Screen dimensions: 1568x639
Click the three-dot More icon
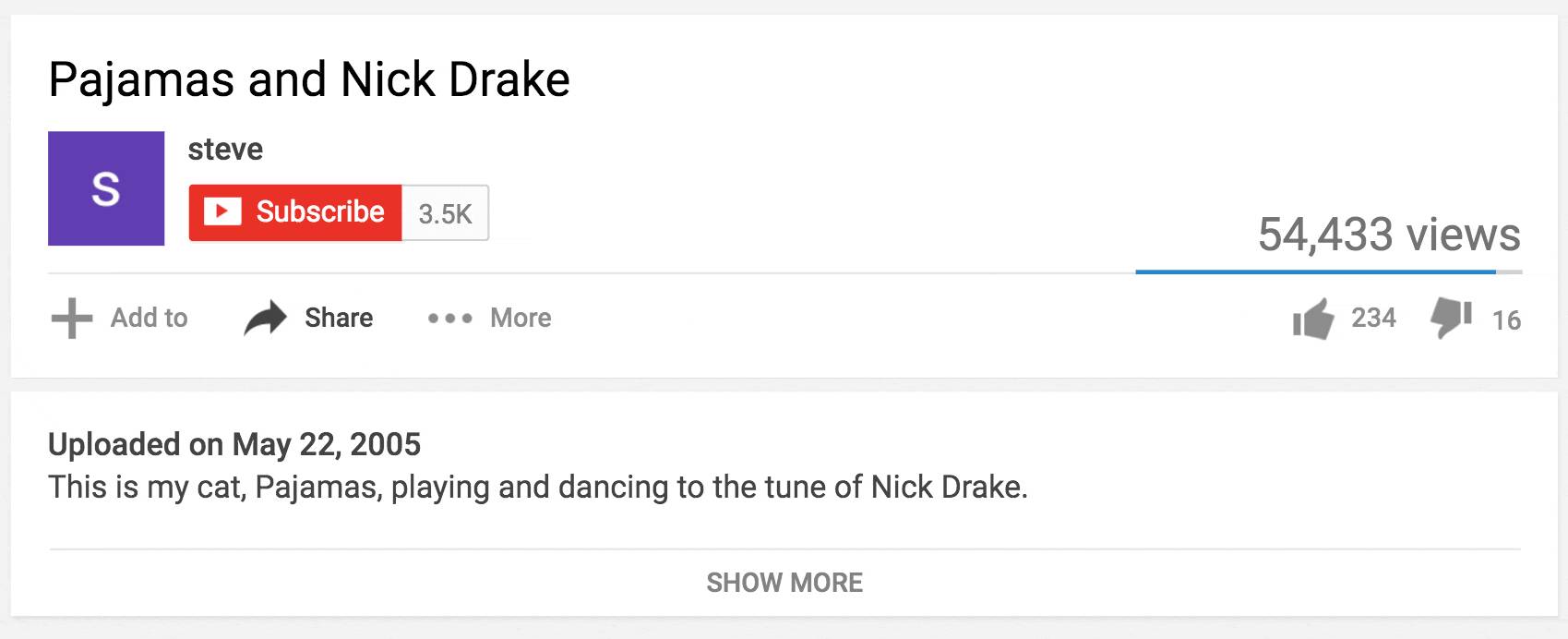click(449, 319)
